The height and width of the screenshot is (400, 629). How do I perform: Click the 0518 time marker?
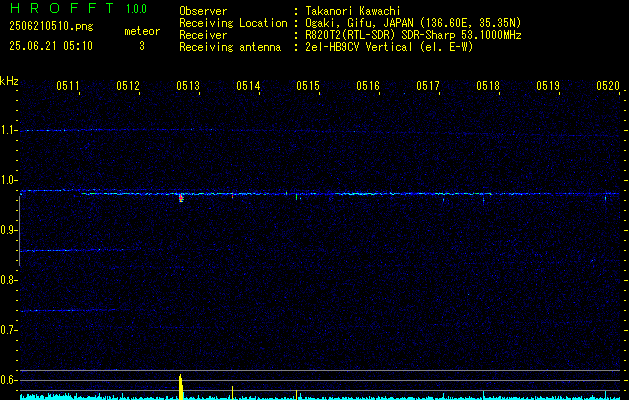coord(488,85)
